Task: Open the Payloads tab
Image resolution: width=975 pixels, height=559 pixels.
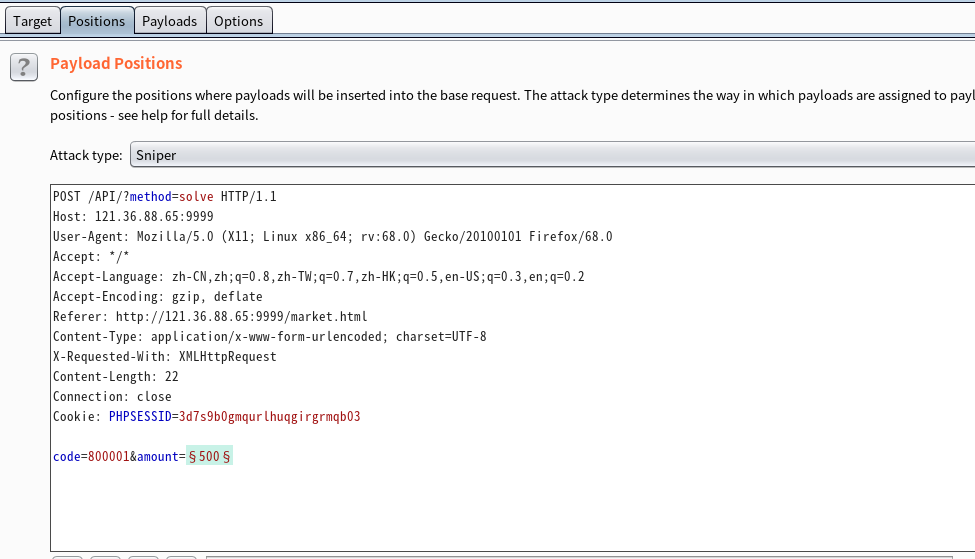Action: point(169,21)
